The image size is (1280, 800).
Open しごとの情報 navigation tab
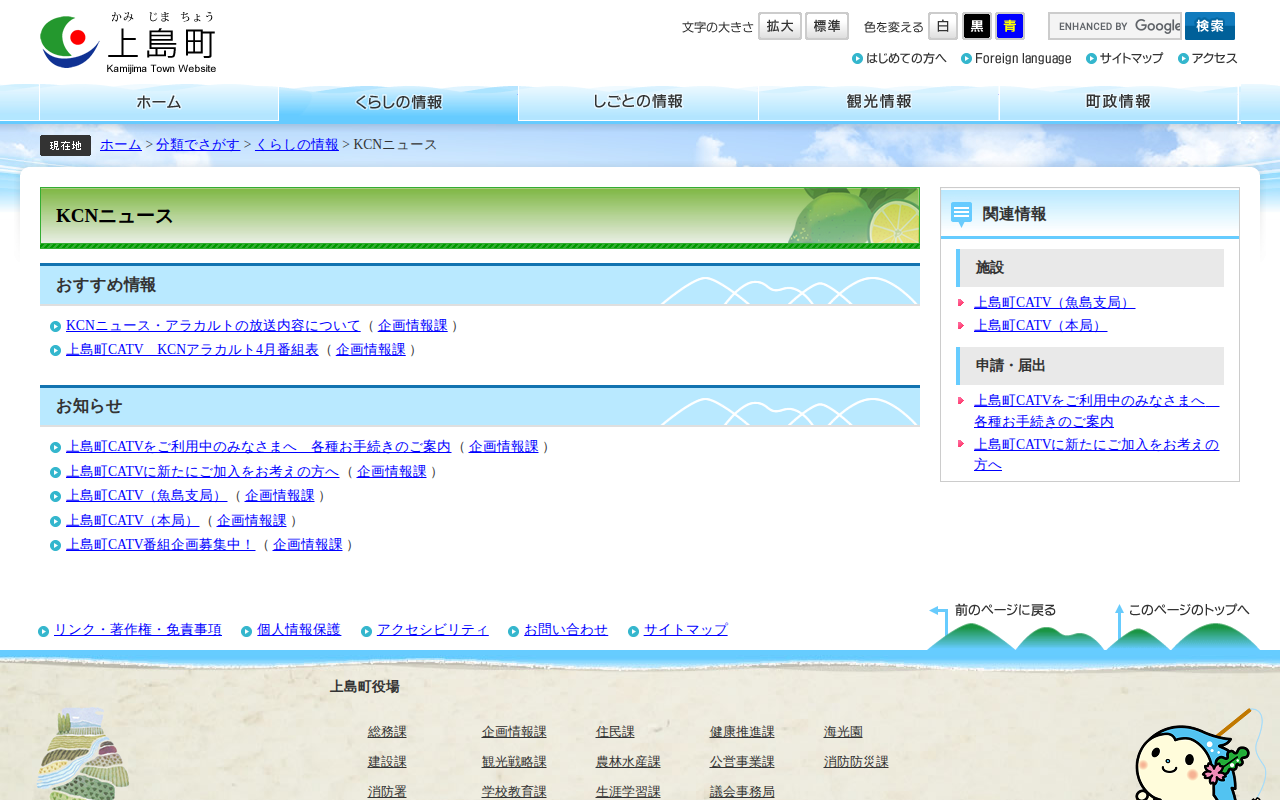pos(639,102)
